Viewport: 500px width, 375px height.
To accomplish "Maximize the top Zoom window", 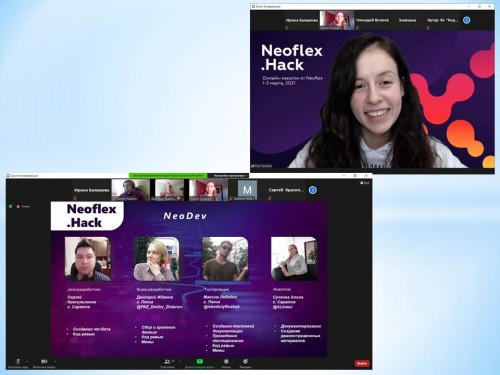I will (x=479, y=6).
